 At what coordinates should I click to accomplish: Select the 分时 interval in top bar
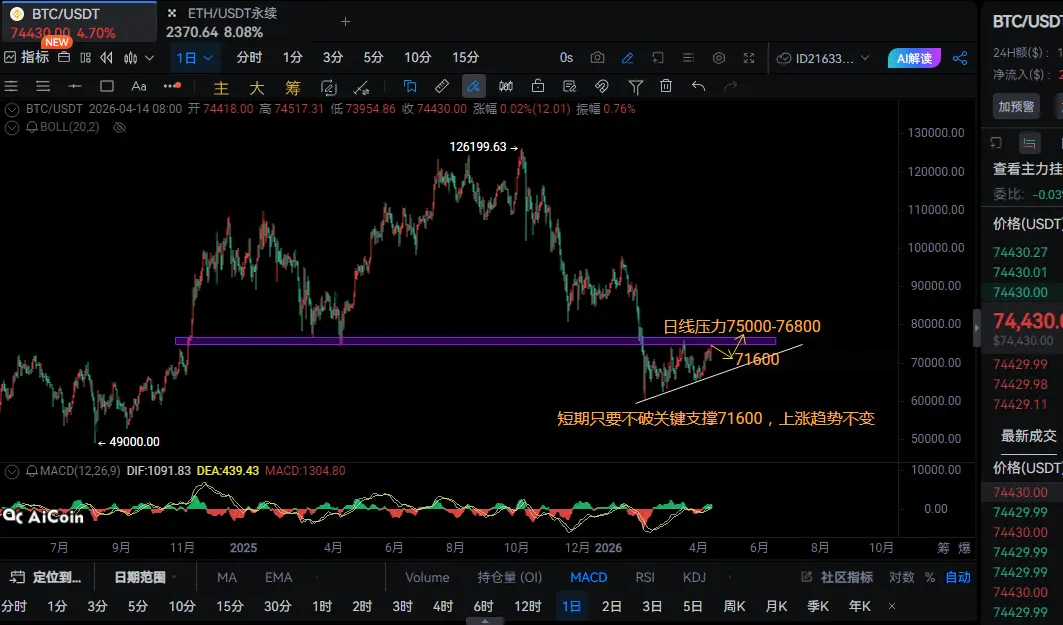(x=249, y=58)
